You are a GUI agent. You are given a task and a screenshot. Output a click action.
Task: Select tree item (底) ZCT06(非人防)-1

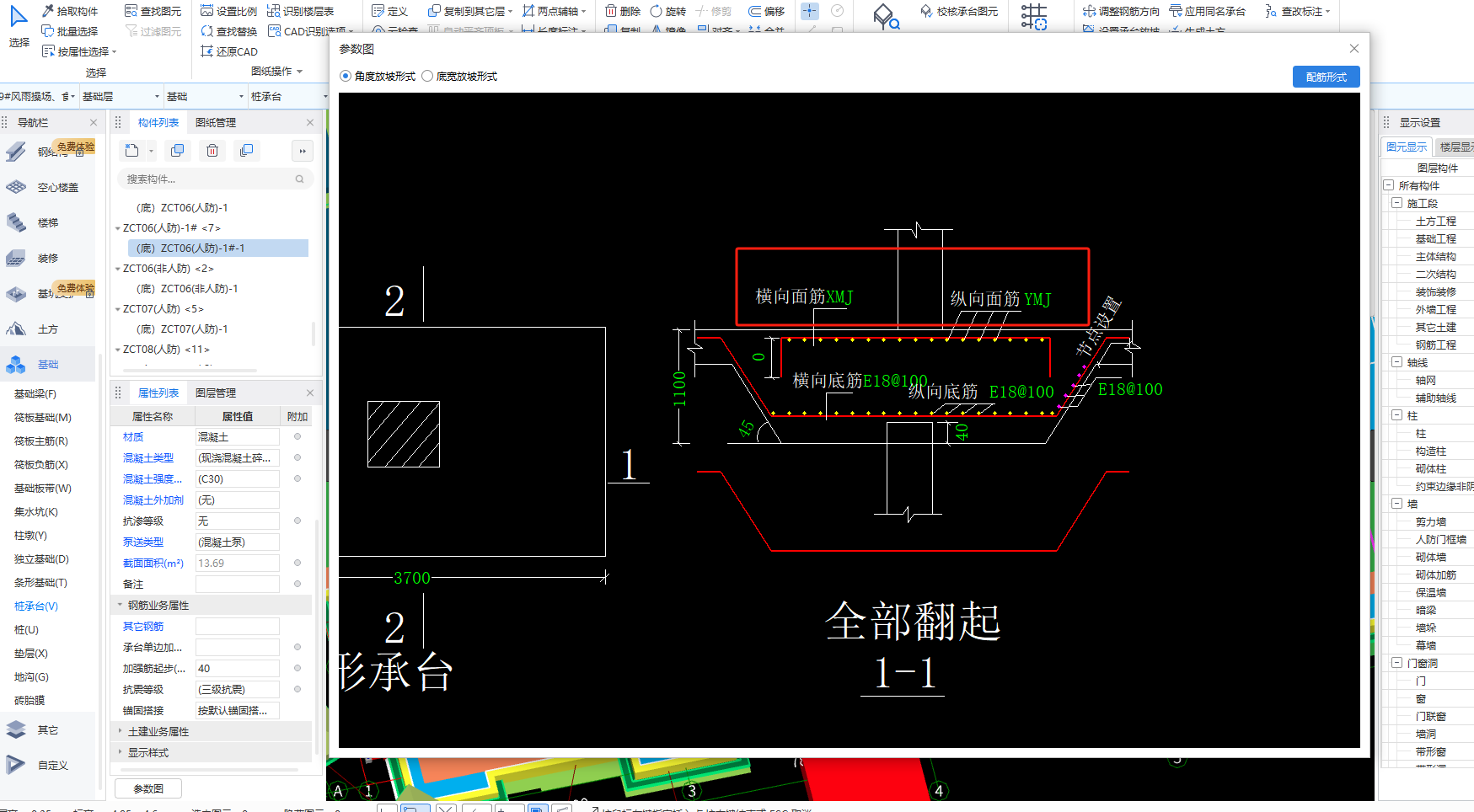pyautogui.click(x=187, y=289)
